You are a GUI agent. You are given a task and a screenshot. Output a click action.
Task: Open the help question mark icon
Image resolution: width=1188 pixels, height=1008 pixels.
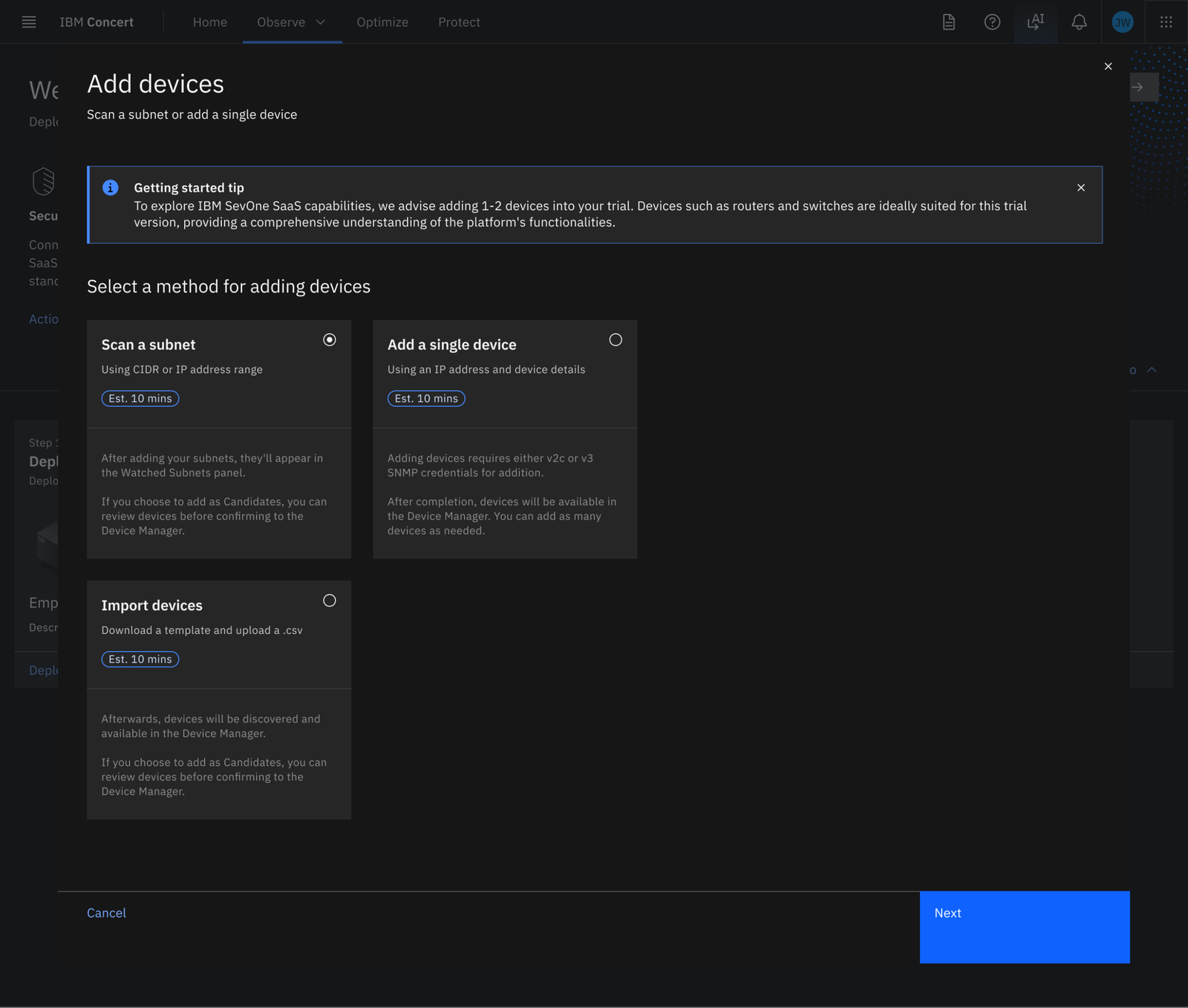click(x=992, y=22)
